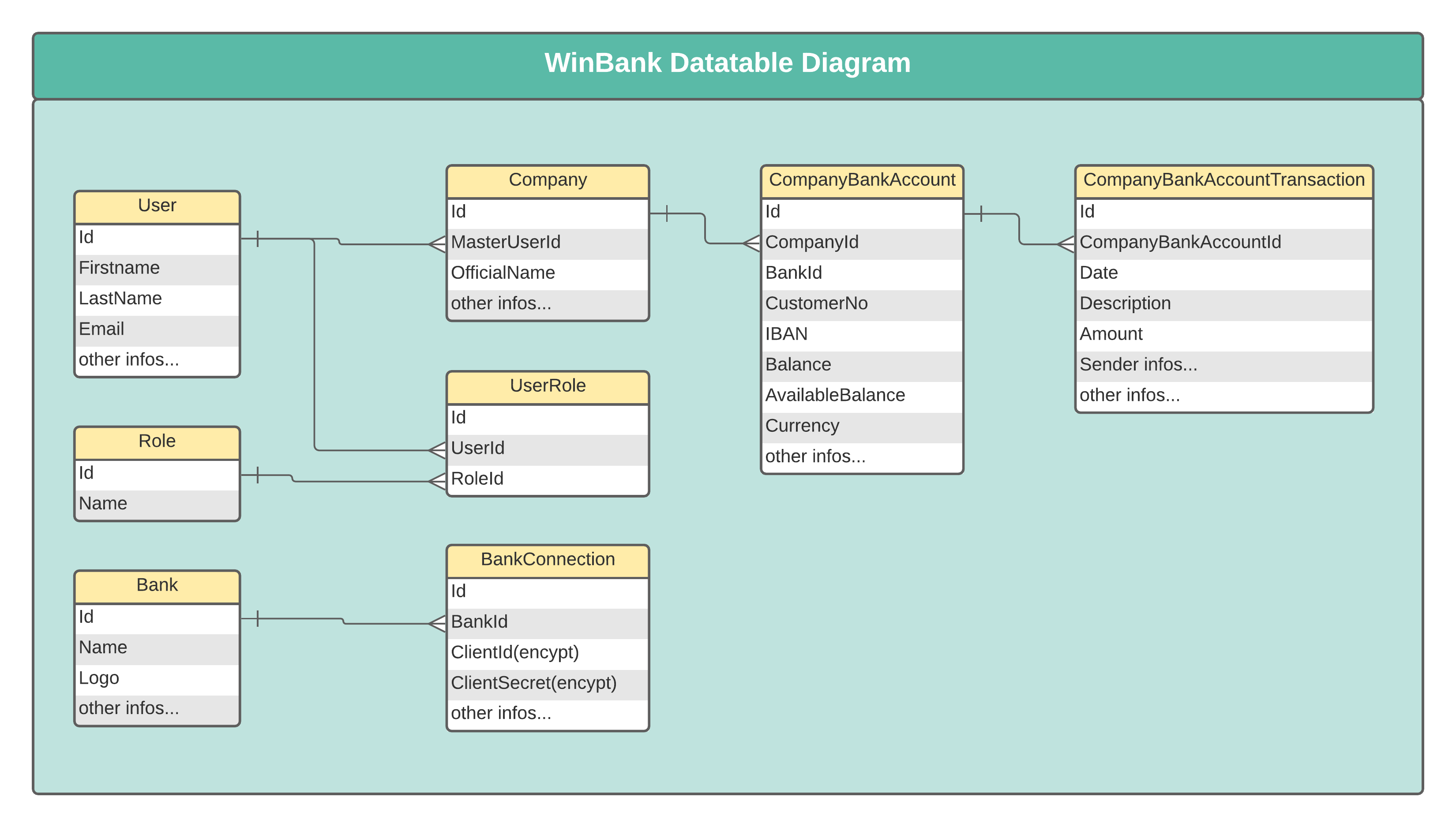Image resolution: width=1456 pixels, height=827 pixels.
Task: Select the BankConnection table header
Action: 548,559
